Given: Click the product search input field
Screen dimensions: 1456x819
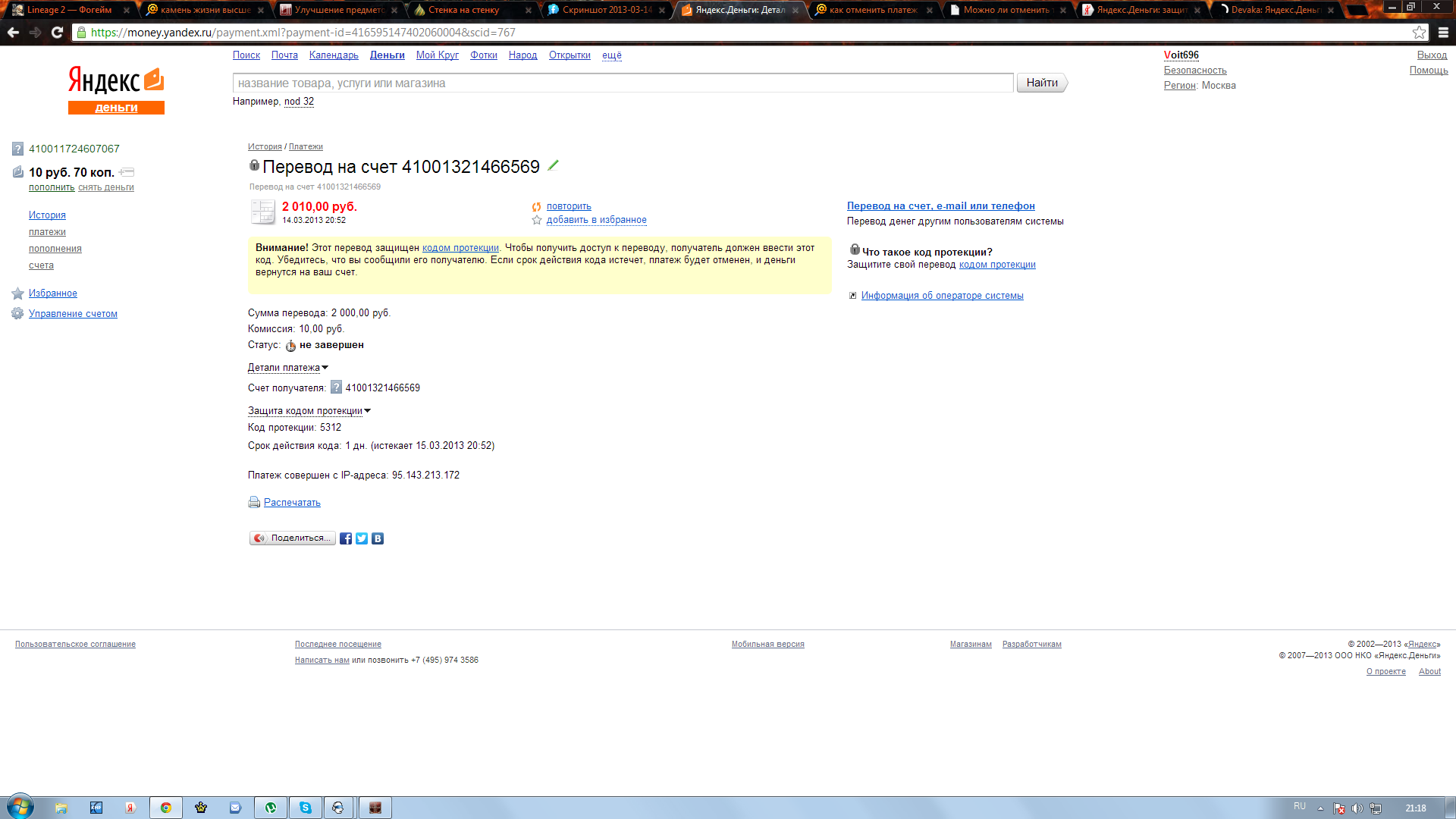Looking at the screenshot, I should pyautogui.click(x=623, y=83).
